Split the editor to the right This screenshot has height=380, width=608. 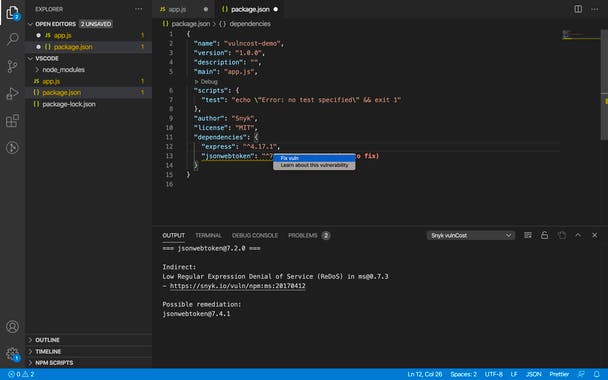[578, 9]
